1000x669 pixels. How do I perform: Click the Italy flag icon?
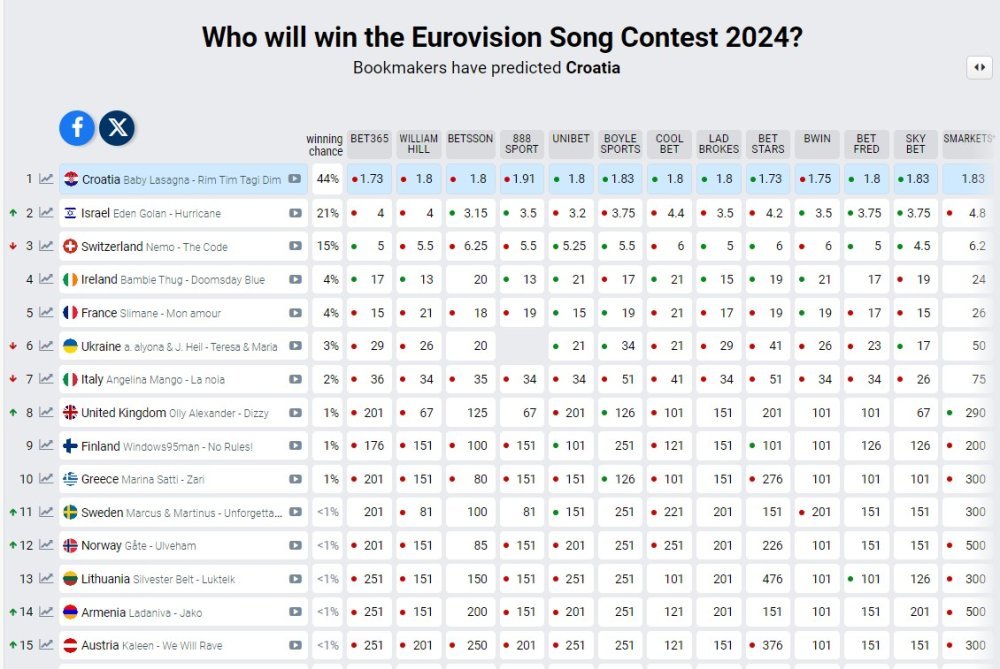tap(70, 379)
